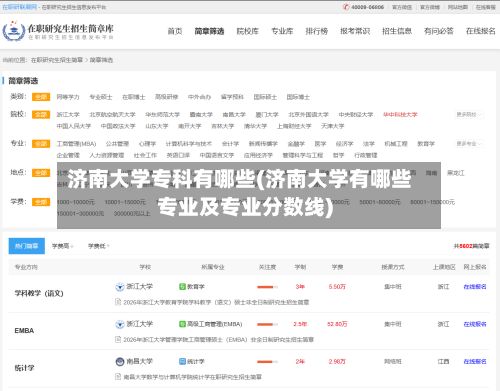Click the 浙江大学 logo in 学科教学 row
Viewport: 500px width, 391px height.
click(119, 287)
